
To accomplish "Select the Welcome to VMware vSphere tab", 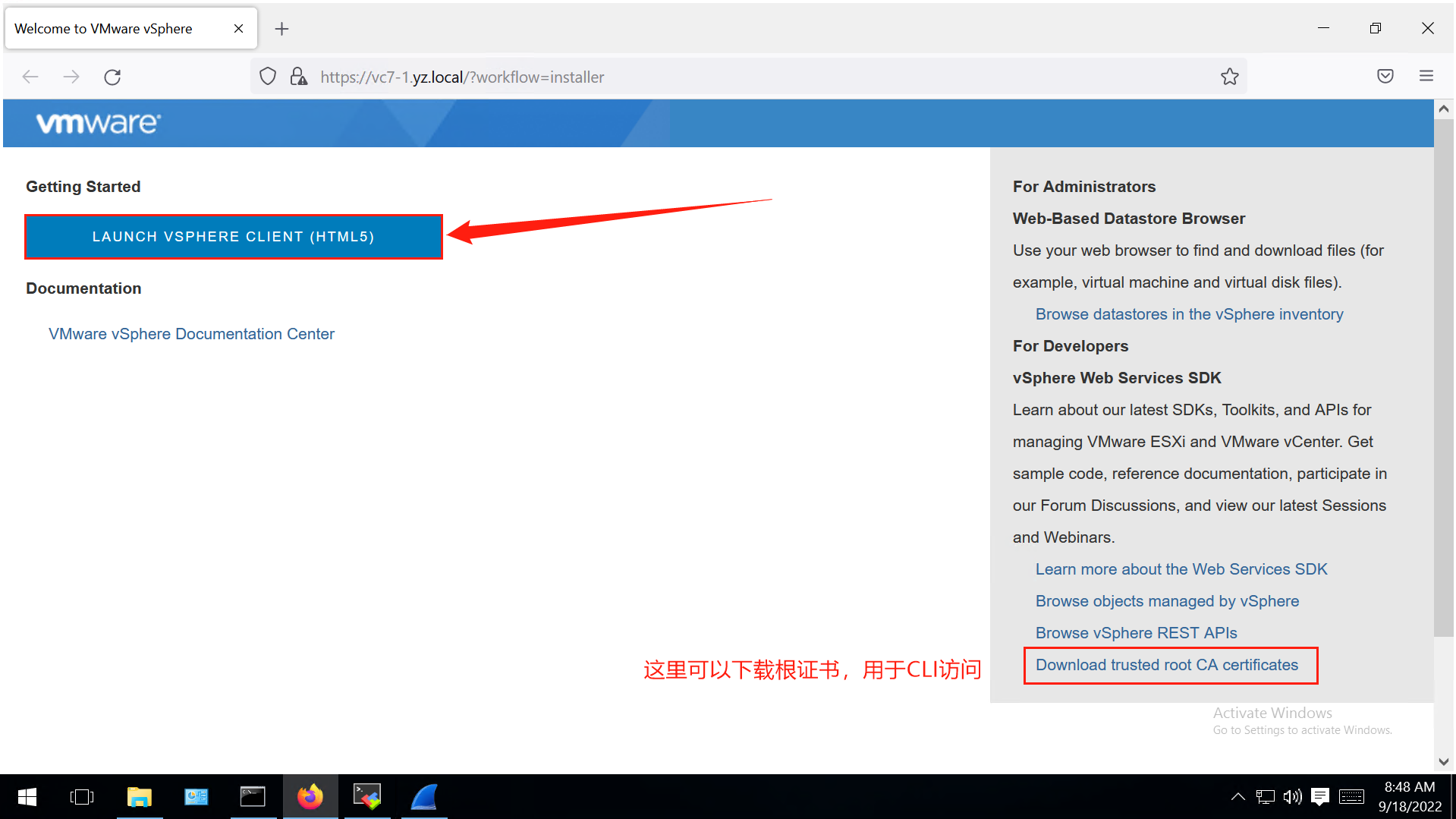I will pos(131,29).
